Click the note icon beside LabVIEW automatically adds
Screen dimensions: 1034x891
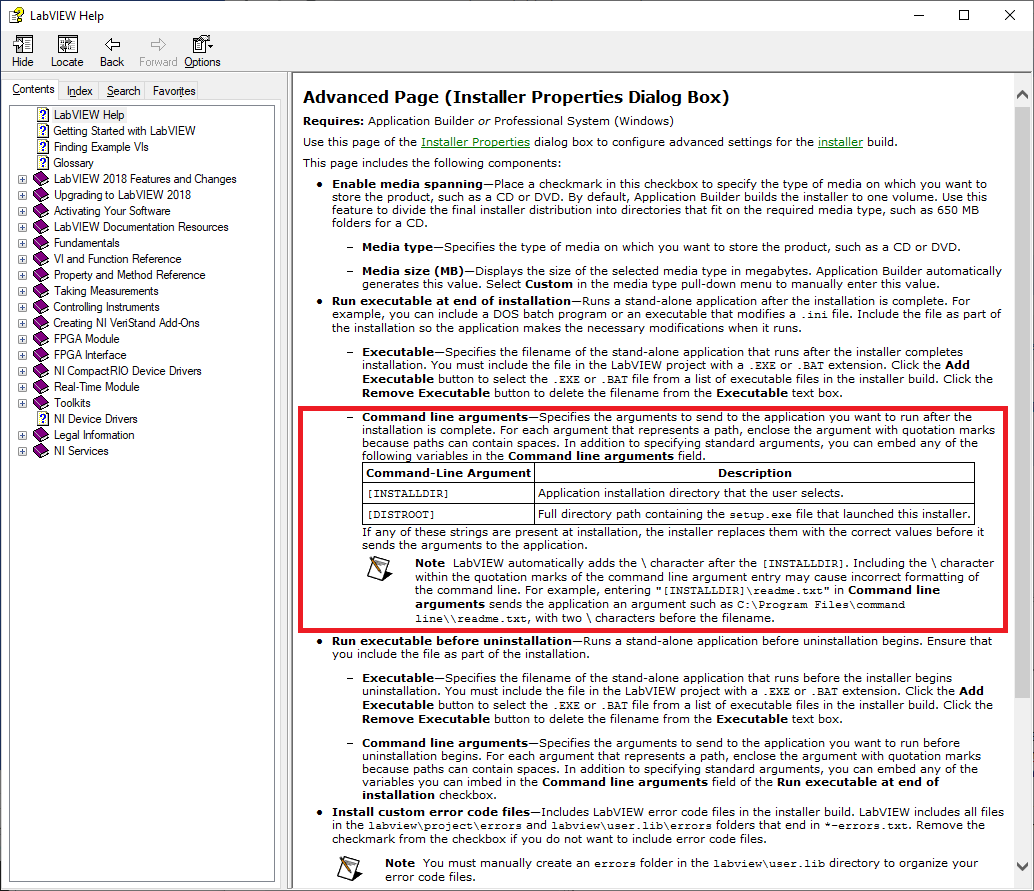(379, 568)
